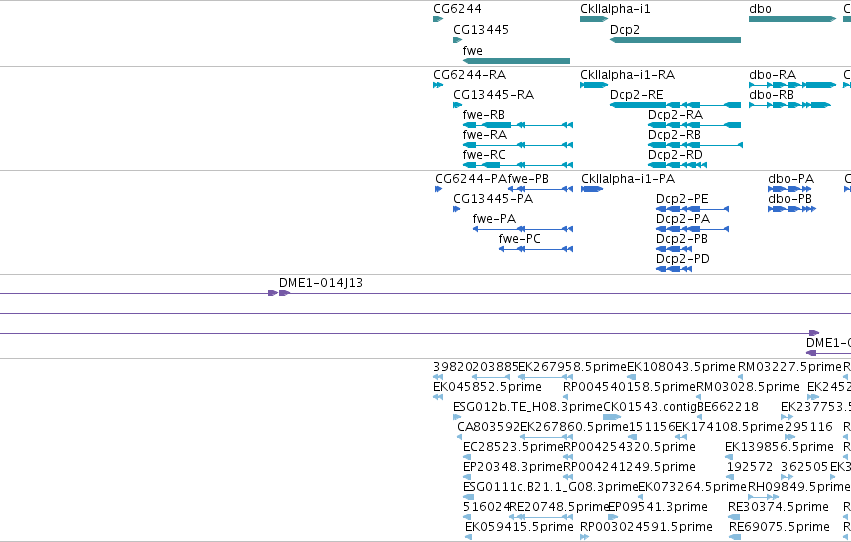Screen dimensions: 851x542
Task: Select the Dcp2-PD coding feature
Action: (674, 269)
